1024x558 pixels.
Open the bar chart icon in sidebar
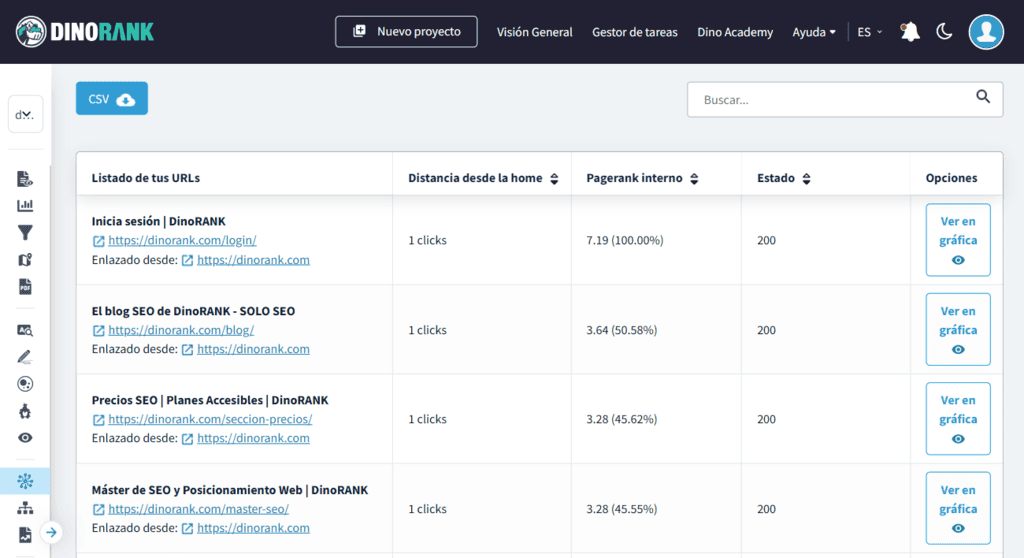click(x=26, y=205)
